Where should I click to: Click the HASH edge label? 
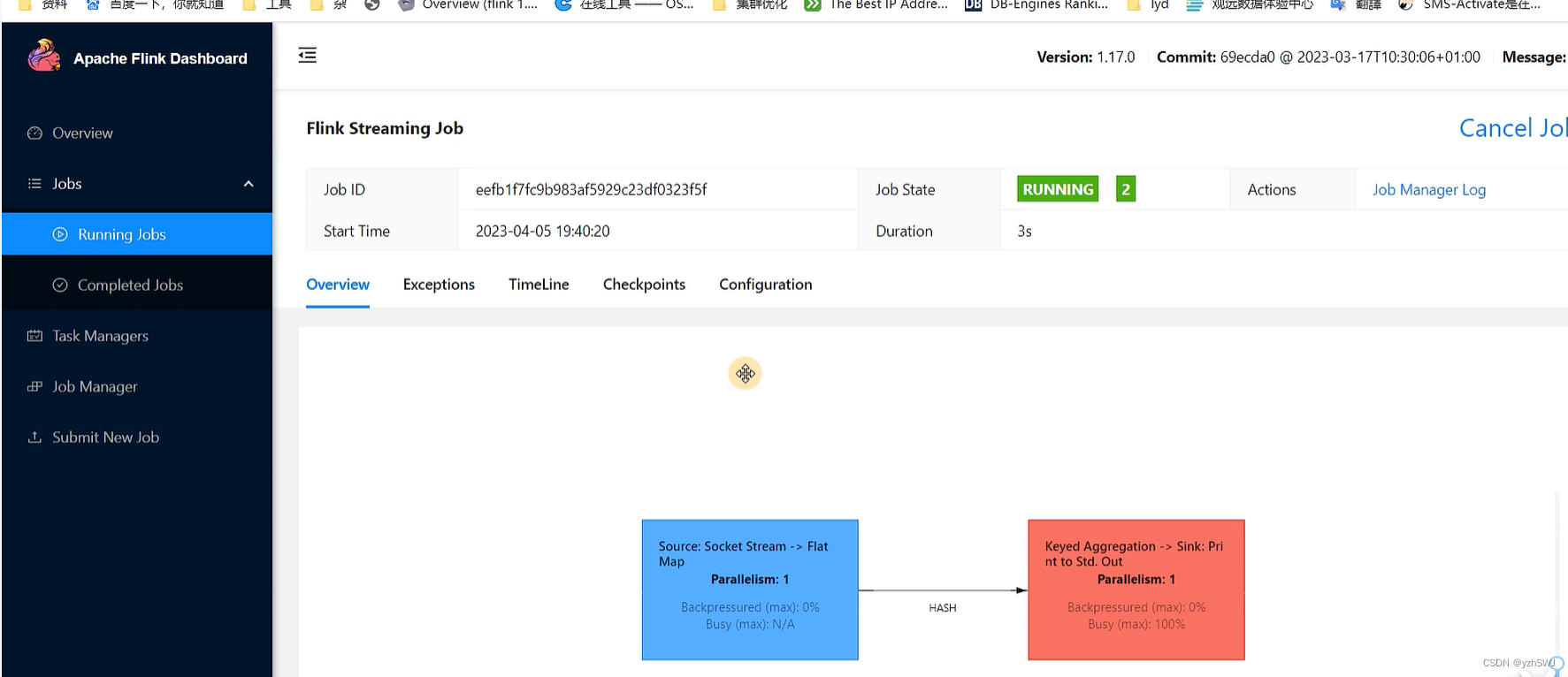[943, 608]
